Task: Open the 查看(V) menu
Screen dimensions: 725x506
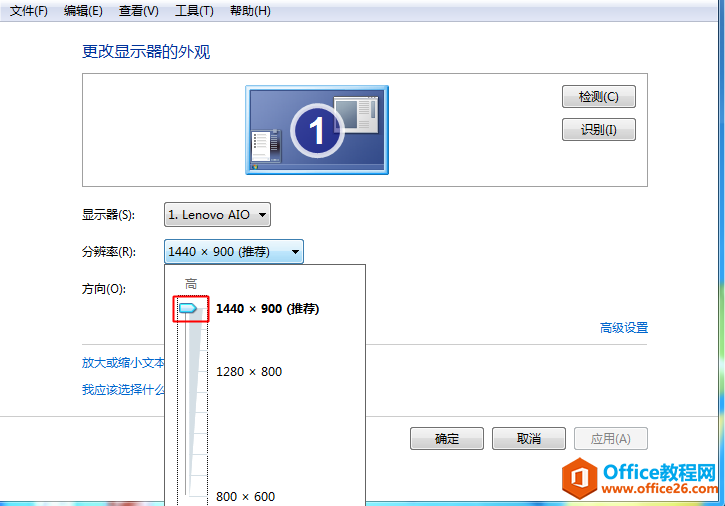Action: [139, 11]
